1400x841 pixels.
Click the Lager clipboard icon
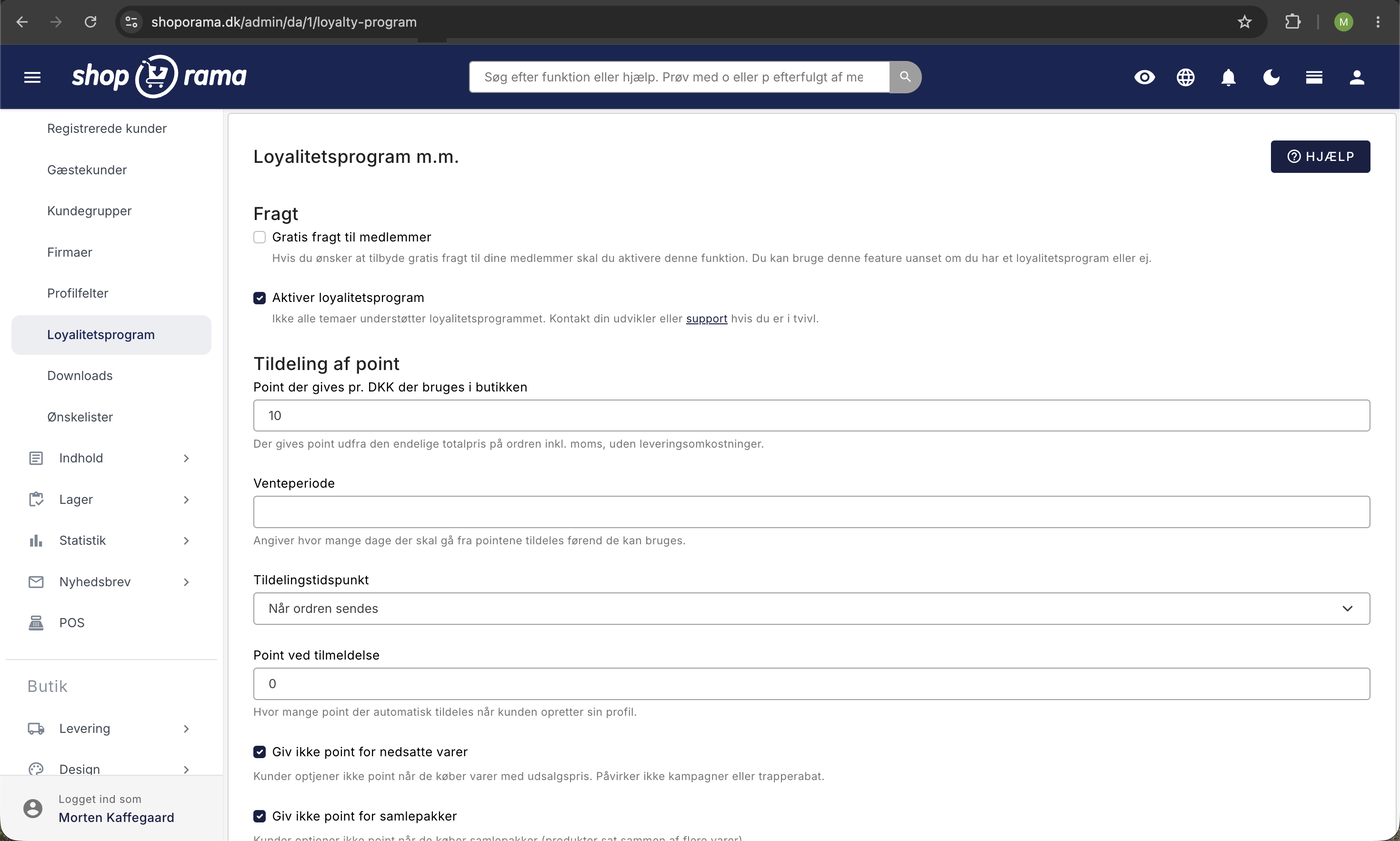36,499
